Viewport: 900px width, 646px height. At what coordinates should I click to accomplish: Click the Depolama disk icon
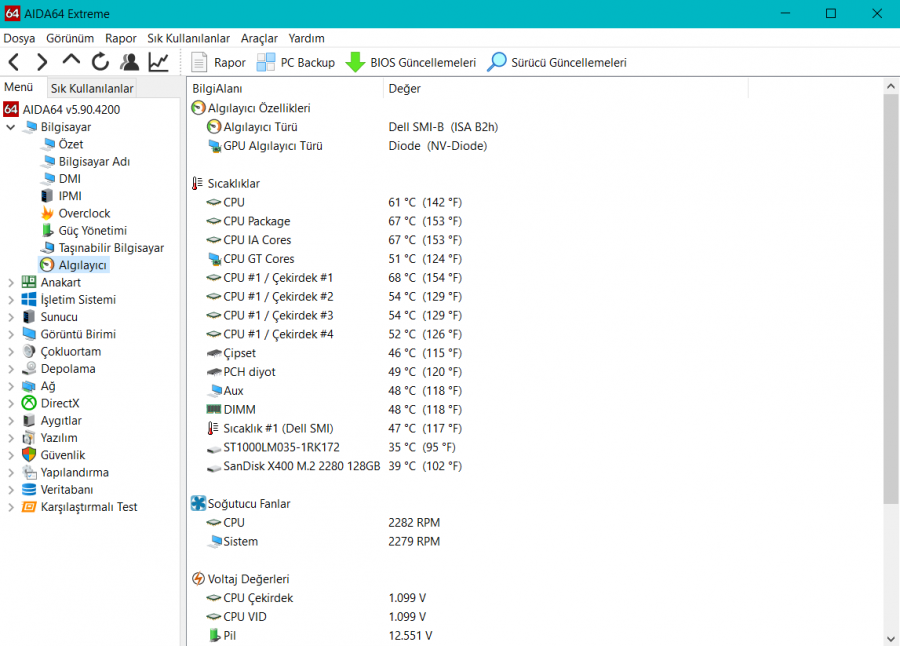point(29,368)
